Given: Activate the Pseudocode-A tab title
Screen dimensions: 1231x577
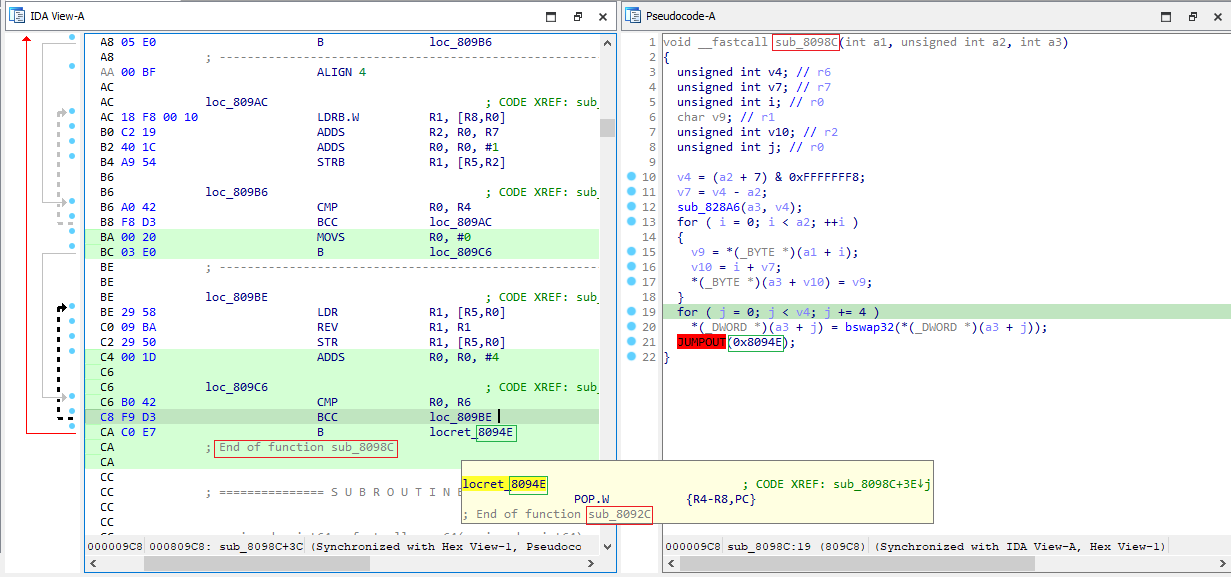Looking at the screenshot, I should (x=682, y=15).
